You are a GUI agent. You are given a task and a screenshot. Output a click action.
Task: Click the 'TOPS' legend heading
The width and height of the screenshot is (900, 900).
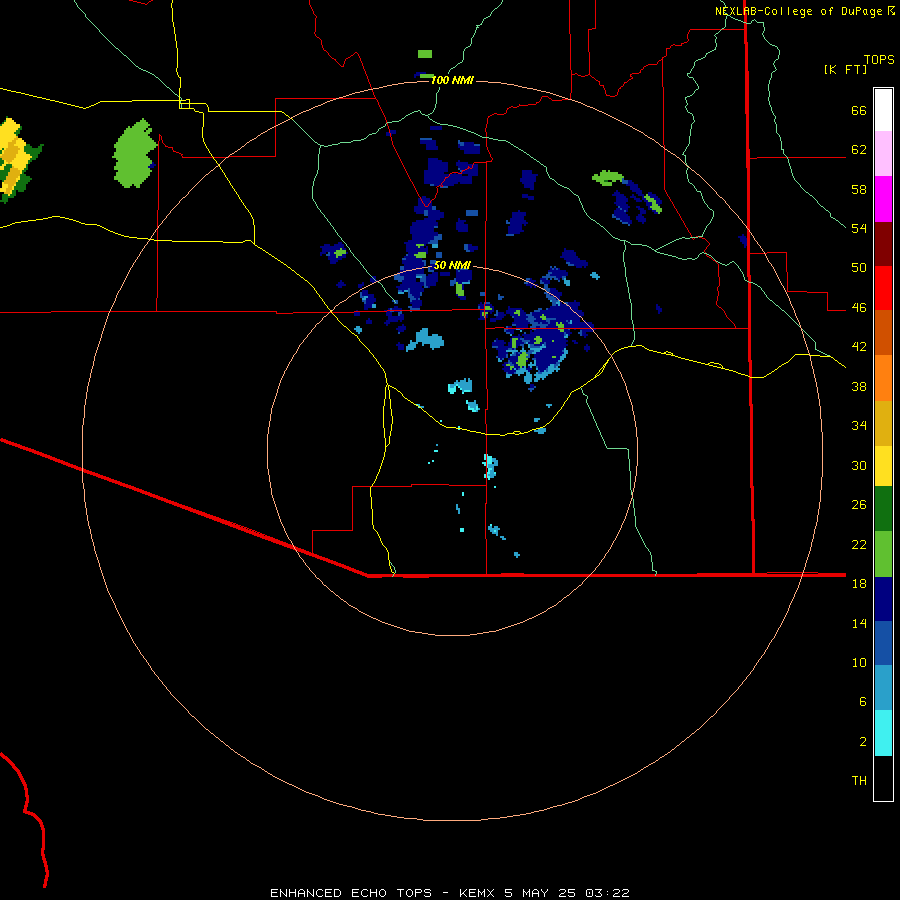(879, 59)
